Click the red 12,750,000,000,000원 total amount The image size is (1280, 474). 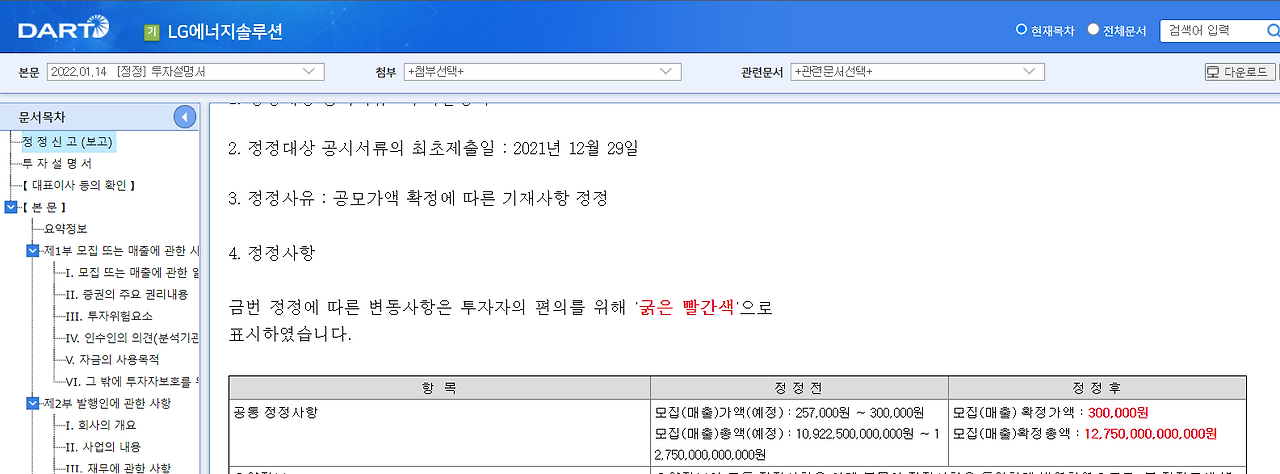[1150, 434]
